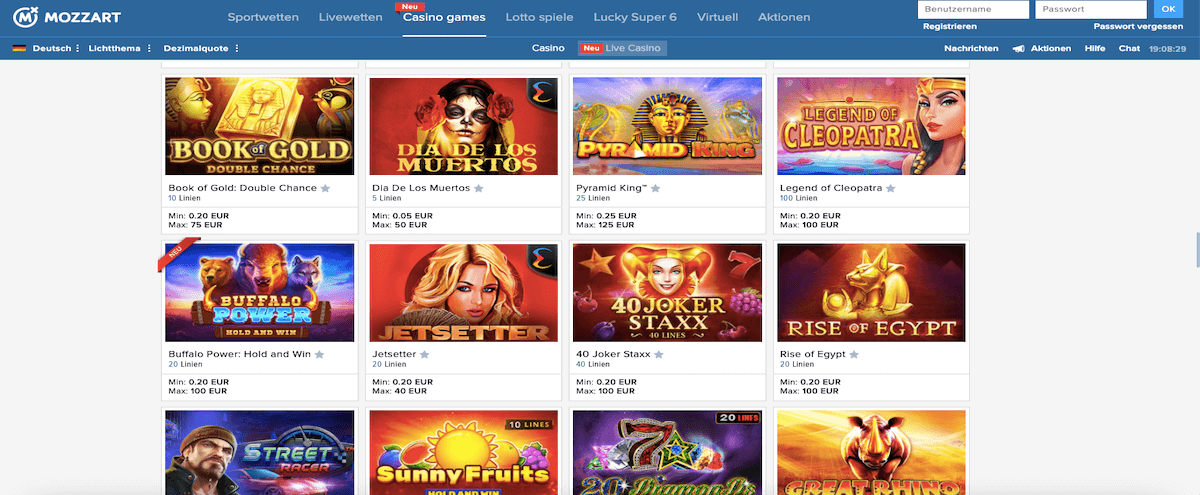Favorite Dia De Los Muertos star
The height and width of the screenshot is (495, 1200).
(x=478, y=188)
